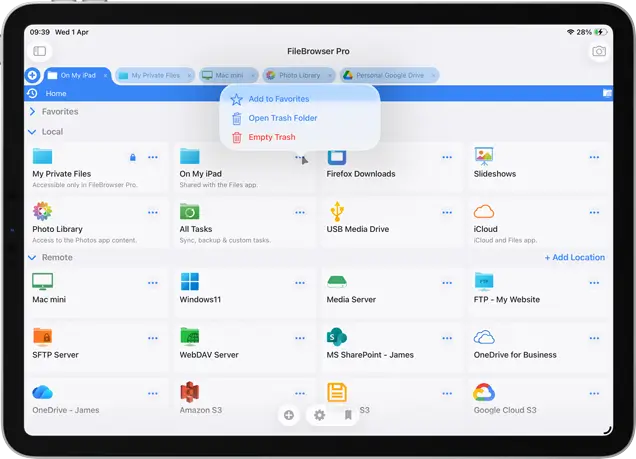Click the battery indicator in status bar

coord(601,32)
